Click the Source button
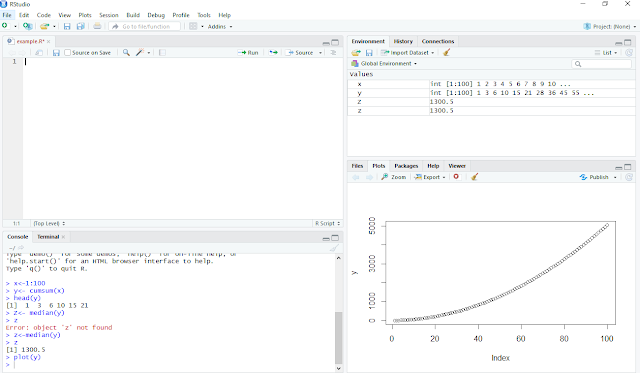Viewport: 640px width, 373px height. 299,53
